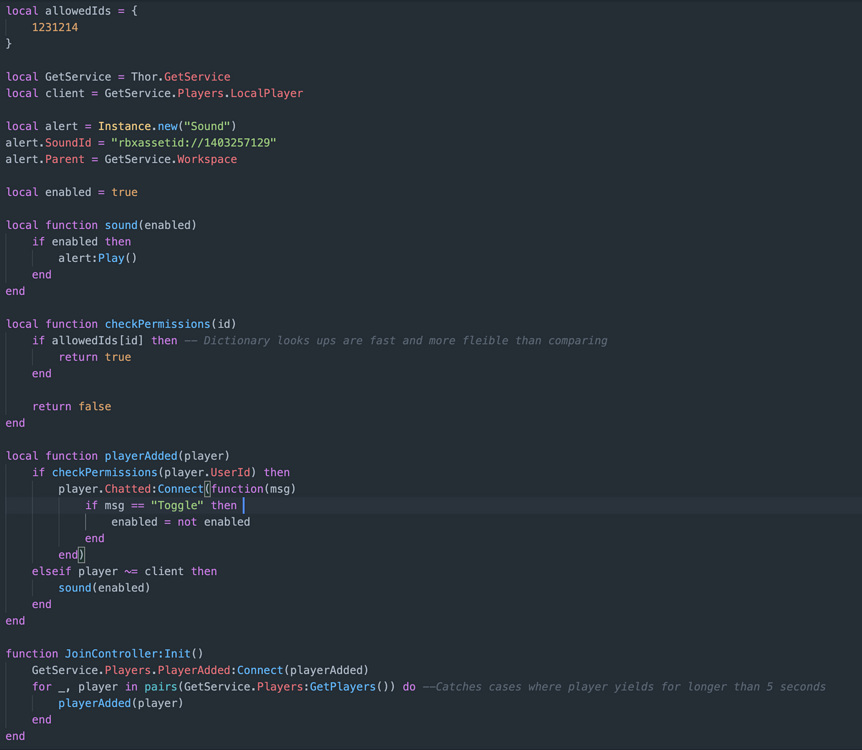
Task: Click GetService.Players.LocalPlayer assignment
Action: pyautogui.click(x=200, y=92)
